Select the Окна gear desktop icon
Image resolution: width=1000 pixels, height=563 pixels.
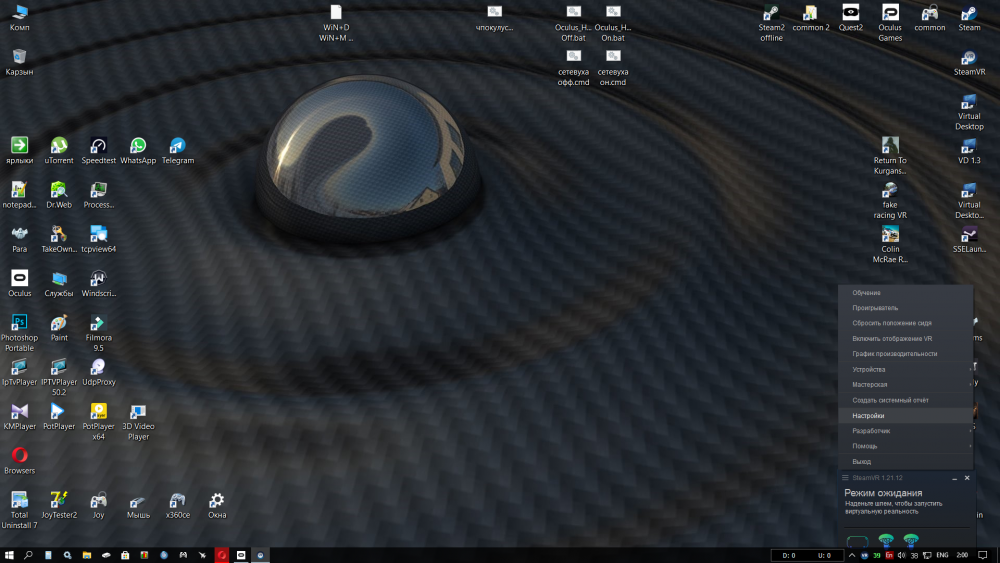click(217, 505)
